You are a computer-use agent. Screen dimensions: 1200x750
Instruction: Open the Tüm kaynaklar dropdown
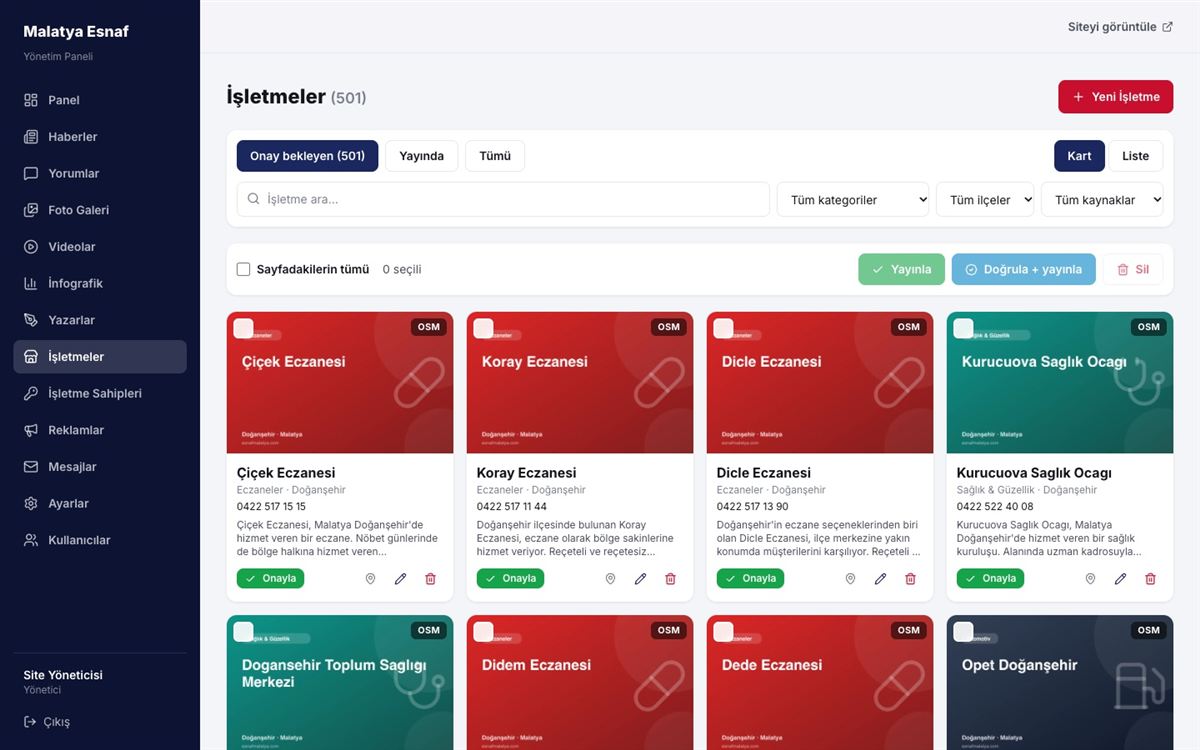point(1102,200)
